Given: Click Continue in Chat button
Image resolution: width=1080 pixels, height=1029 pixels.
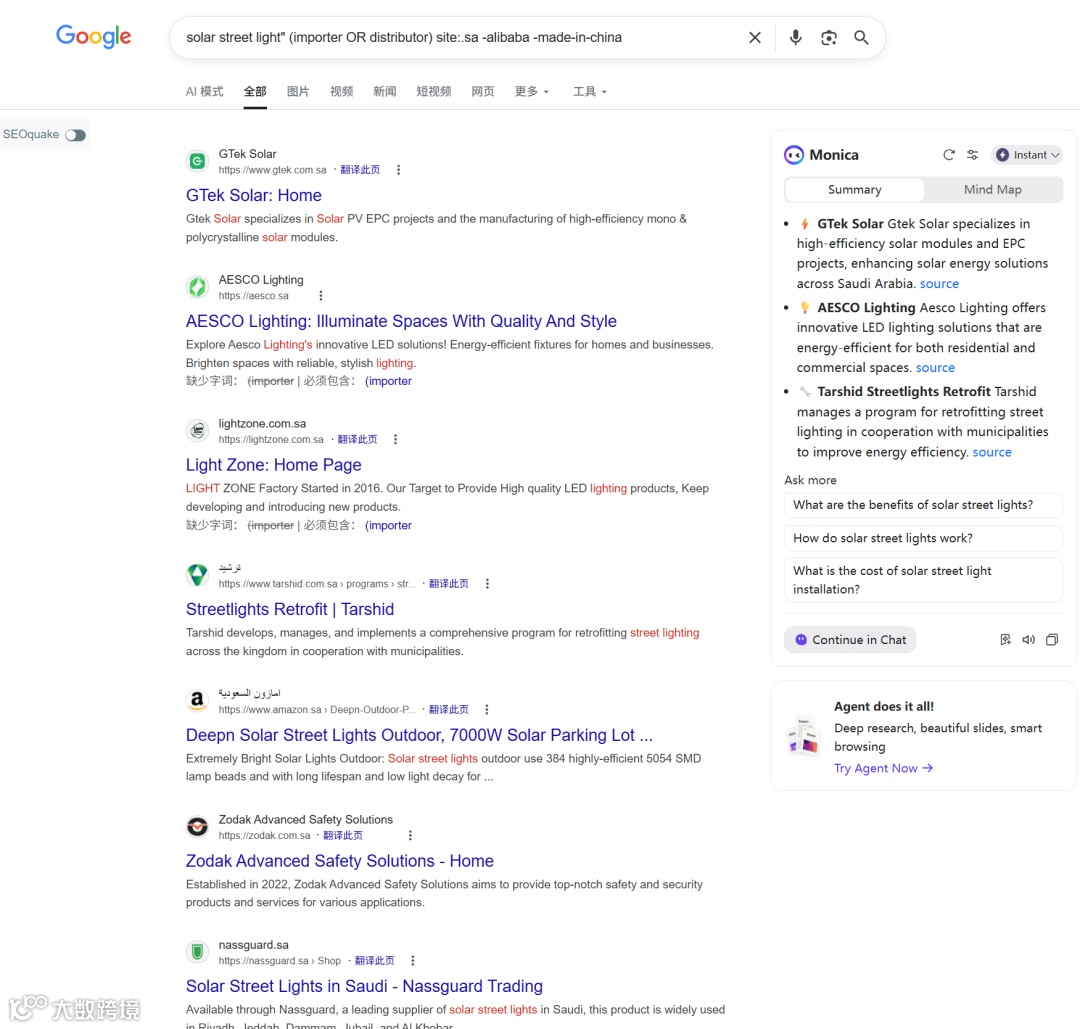Looking at the screenshot, I should tap(850, 640).
